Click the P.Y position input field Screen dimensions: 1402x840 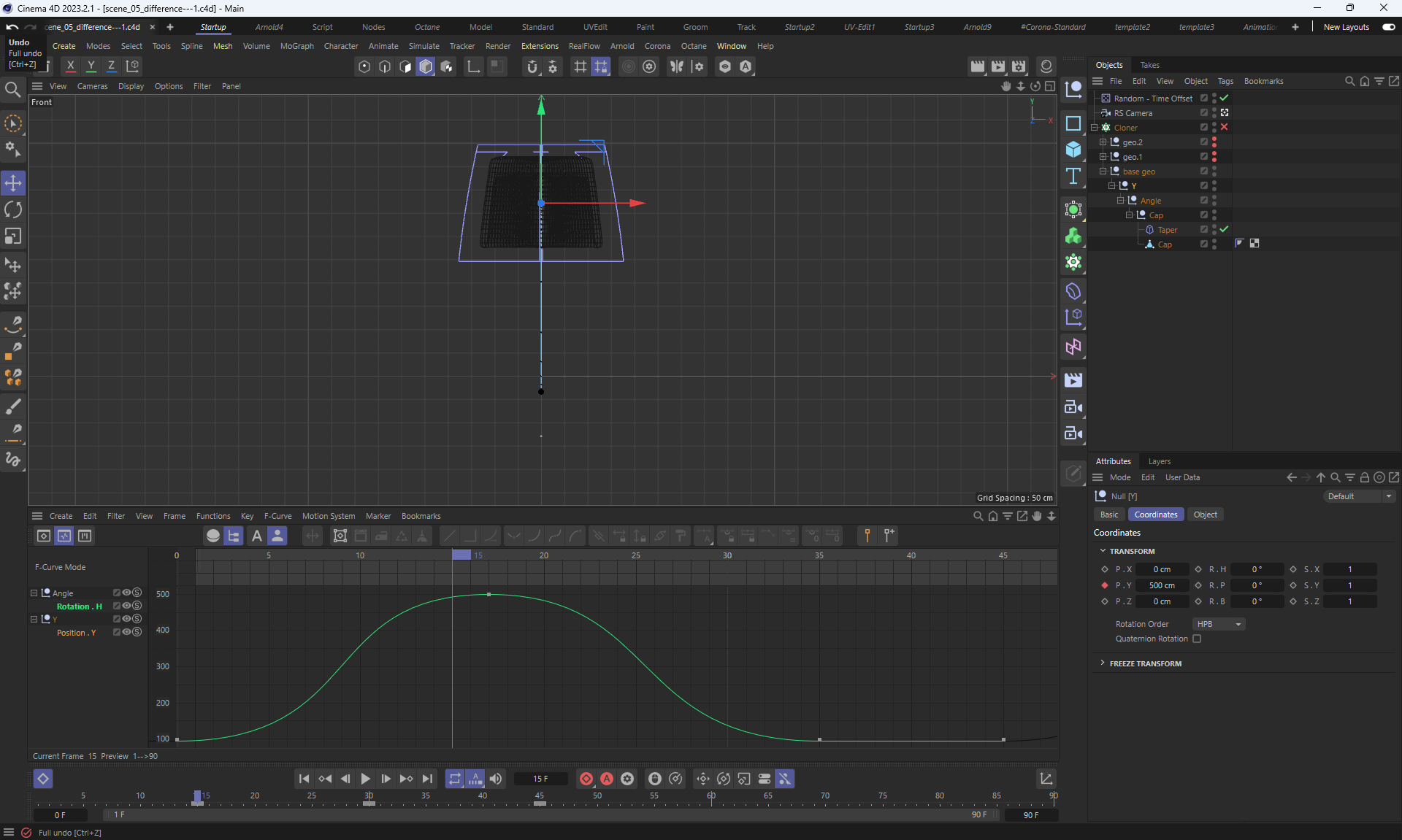[1161, 585]
